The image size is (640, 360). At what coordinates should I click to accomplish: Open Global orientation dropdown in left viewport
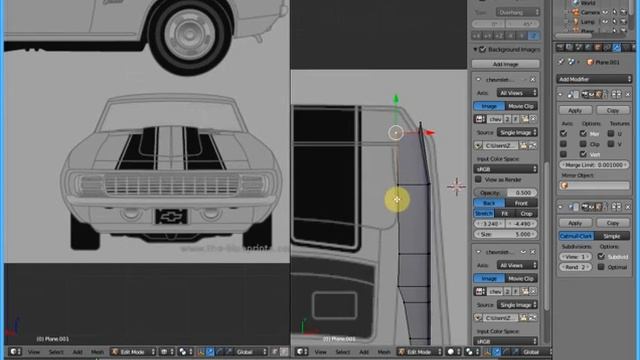tap(251, 351)
